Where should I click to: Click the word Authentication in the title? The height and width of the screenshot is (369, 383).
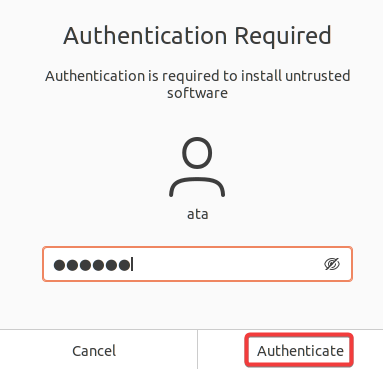(x=145, y=35)
